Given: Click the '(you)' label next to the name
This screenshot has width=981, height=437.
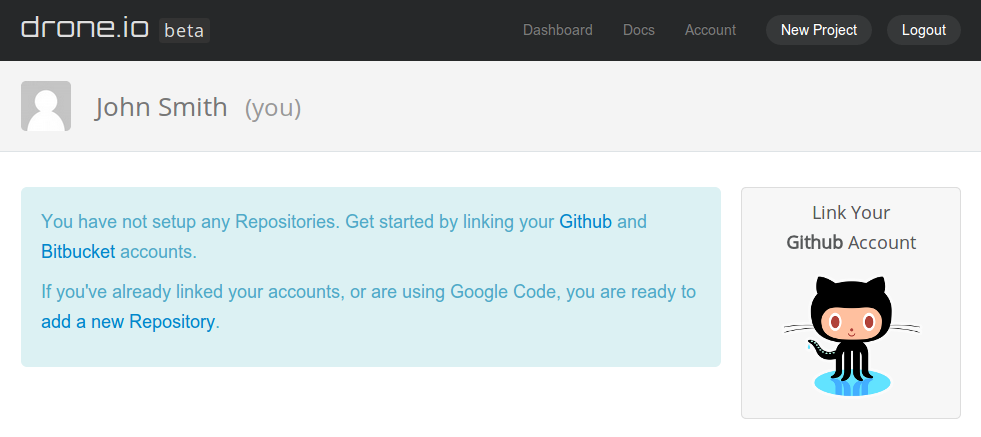Looking at the screenshot, I should pyautogui.click(x=273, y=108).
